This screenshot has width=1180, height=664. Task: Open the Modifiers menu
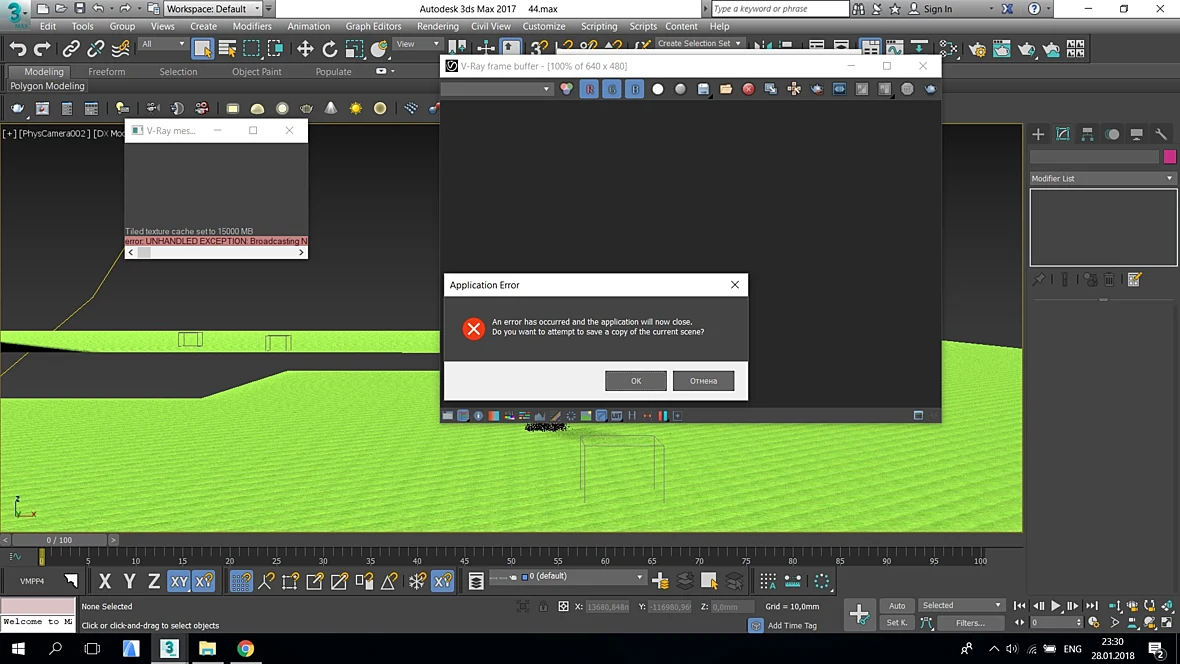[252, 26]
